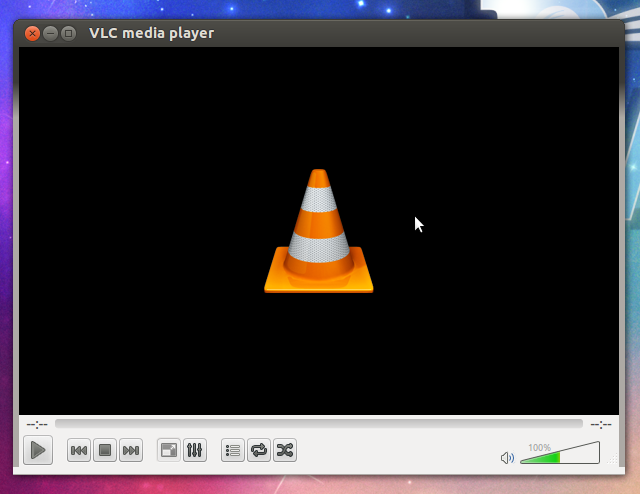
Task: Set volume on the green volume slider
Action: (560, 453)
